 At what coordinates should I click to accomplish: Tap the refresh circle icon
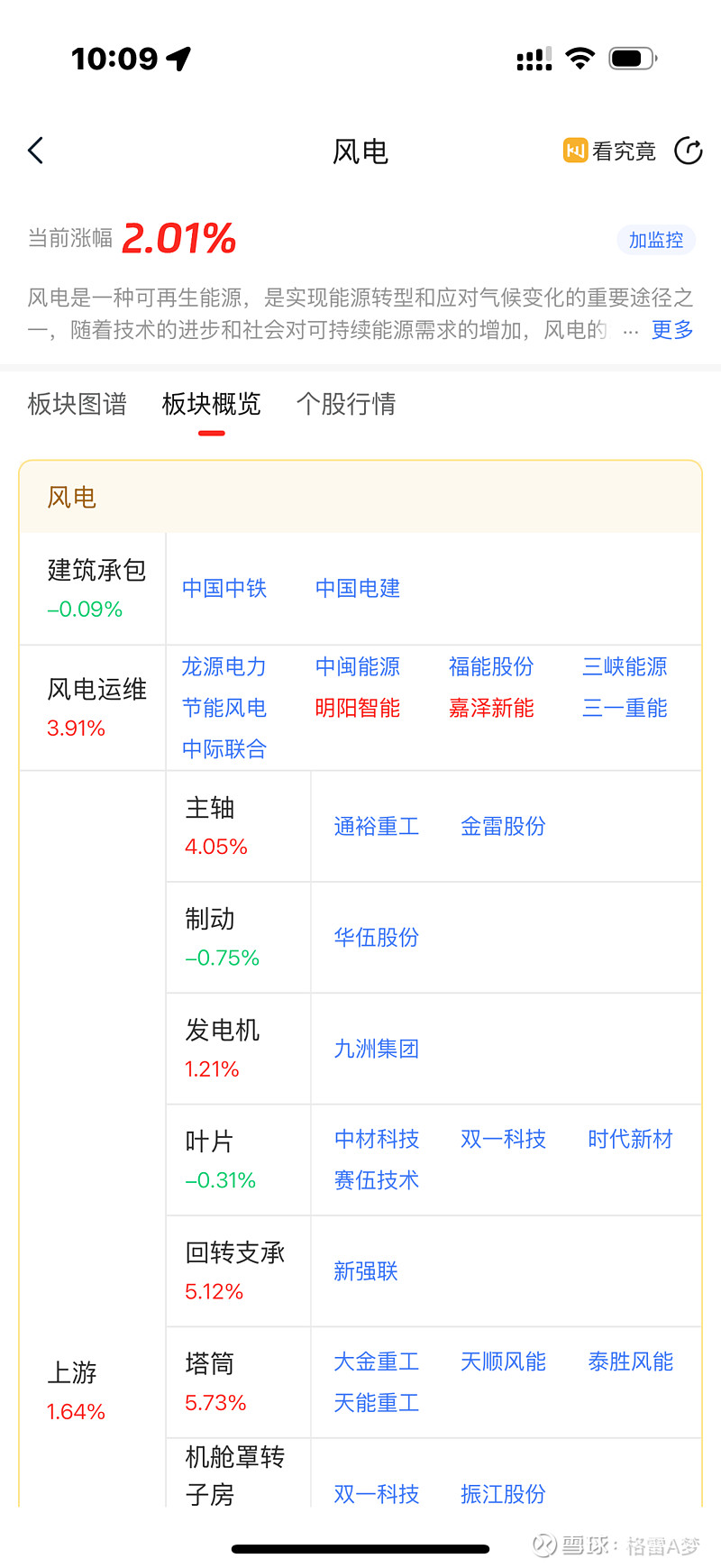(689, 151)
